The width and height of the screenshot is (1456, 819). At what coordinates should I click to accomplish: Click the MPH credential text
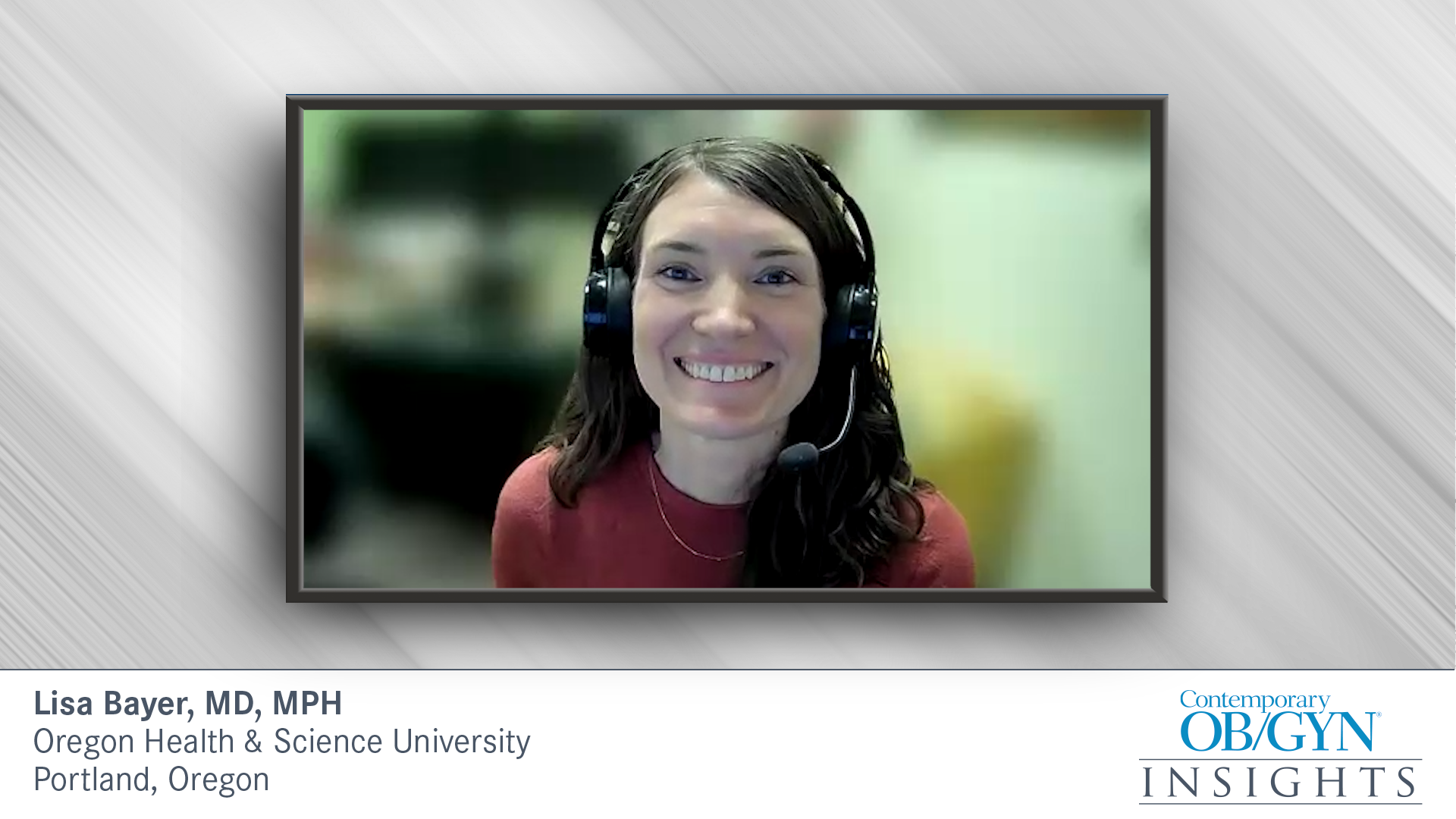[307, 703]
